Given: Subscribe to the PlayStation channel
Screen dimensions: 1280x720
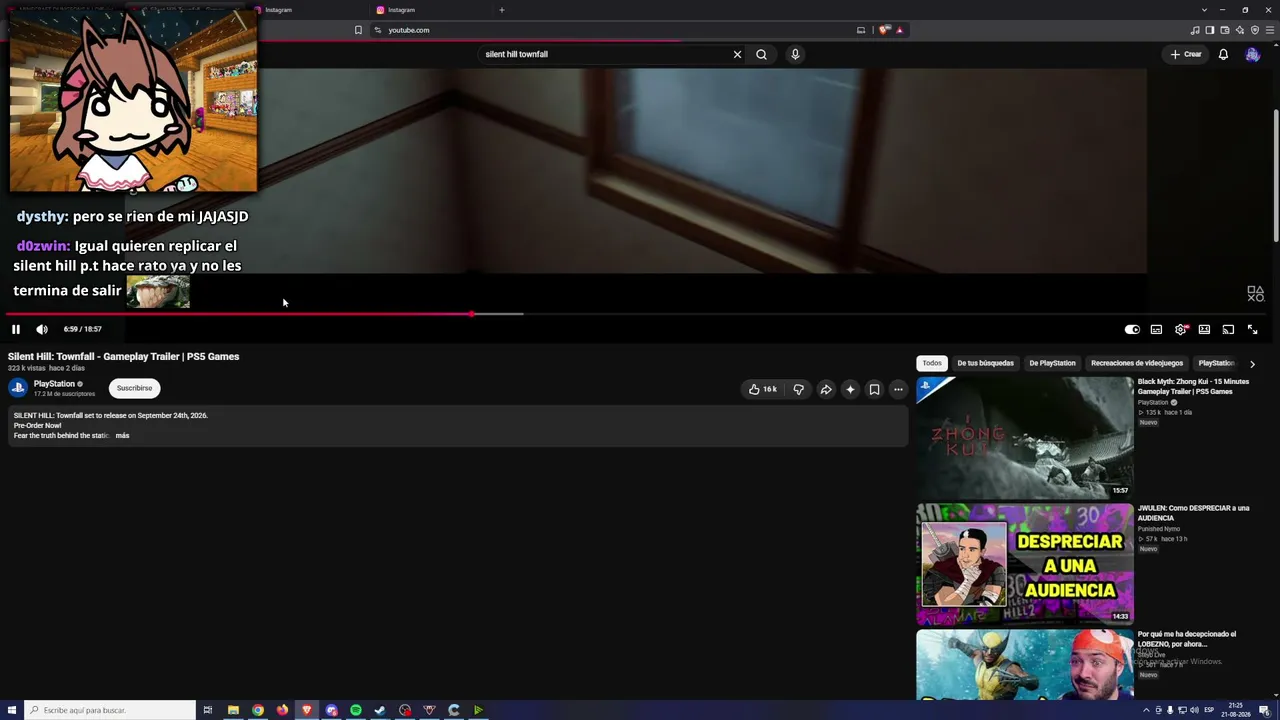Looking at the screenshot, I should coord(134,388).
